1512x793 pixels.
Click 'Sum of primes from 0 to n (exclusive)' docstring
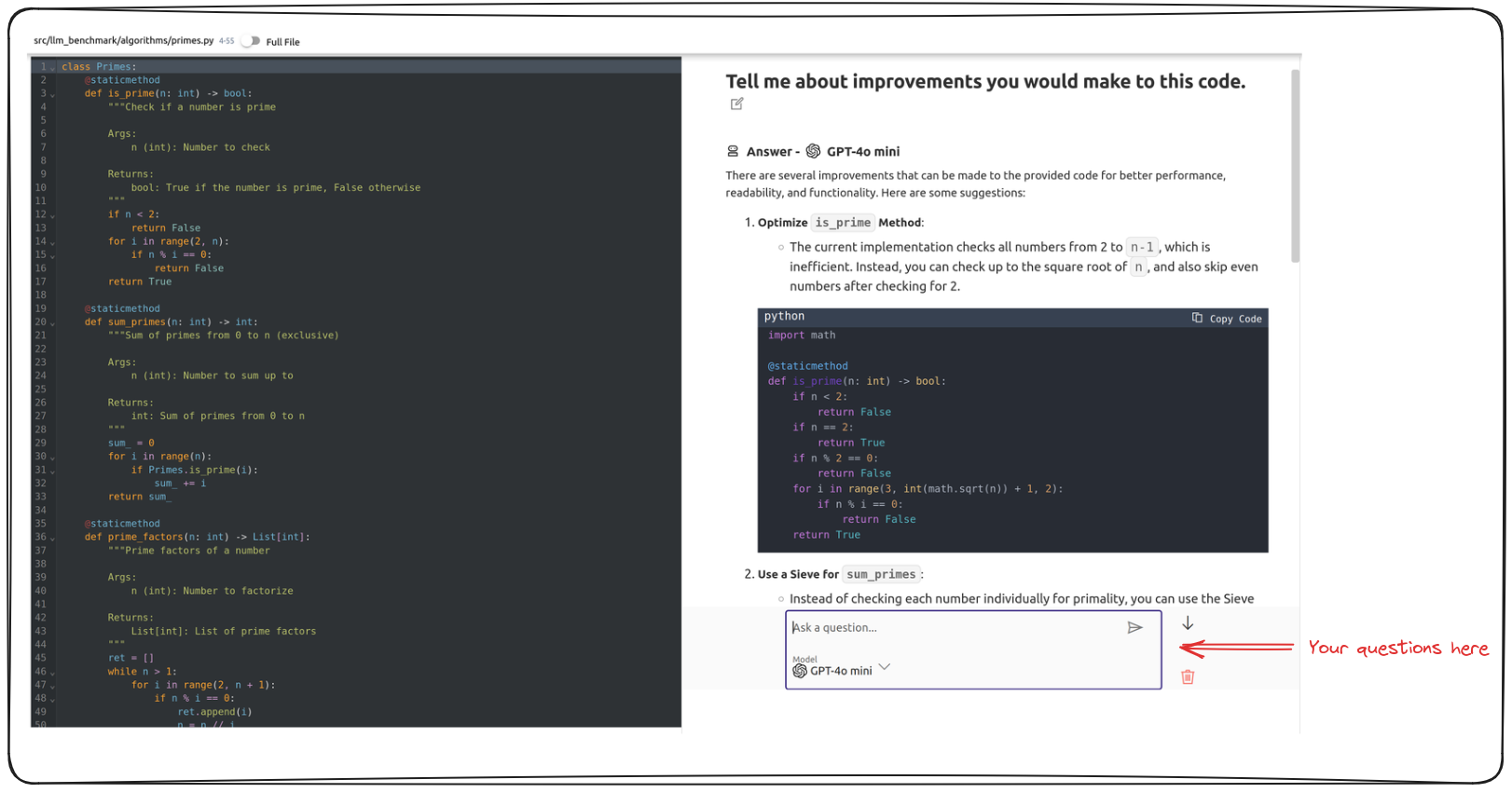point(224,335)
